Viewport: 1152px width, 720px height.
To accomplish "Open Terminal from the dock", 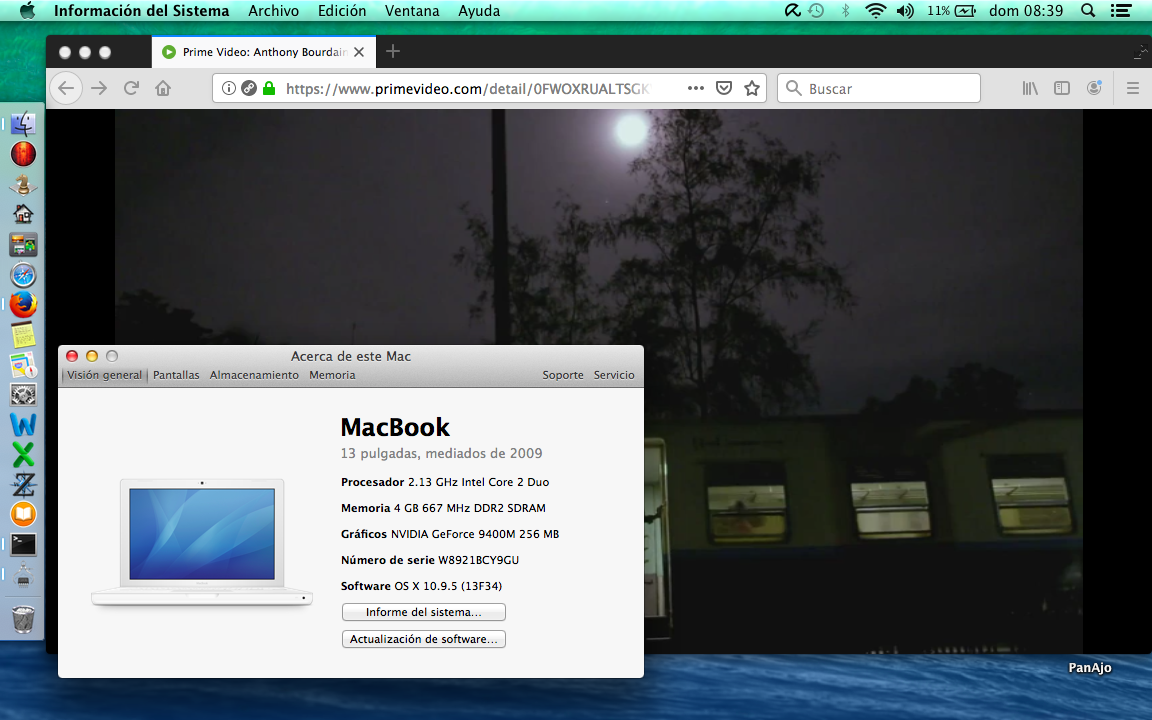I will (x=23, y=545).
